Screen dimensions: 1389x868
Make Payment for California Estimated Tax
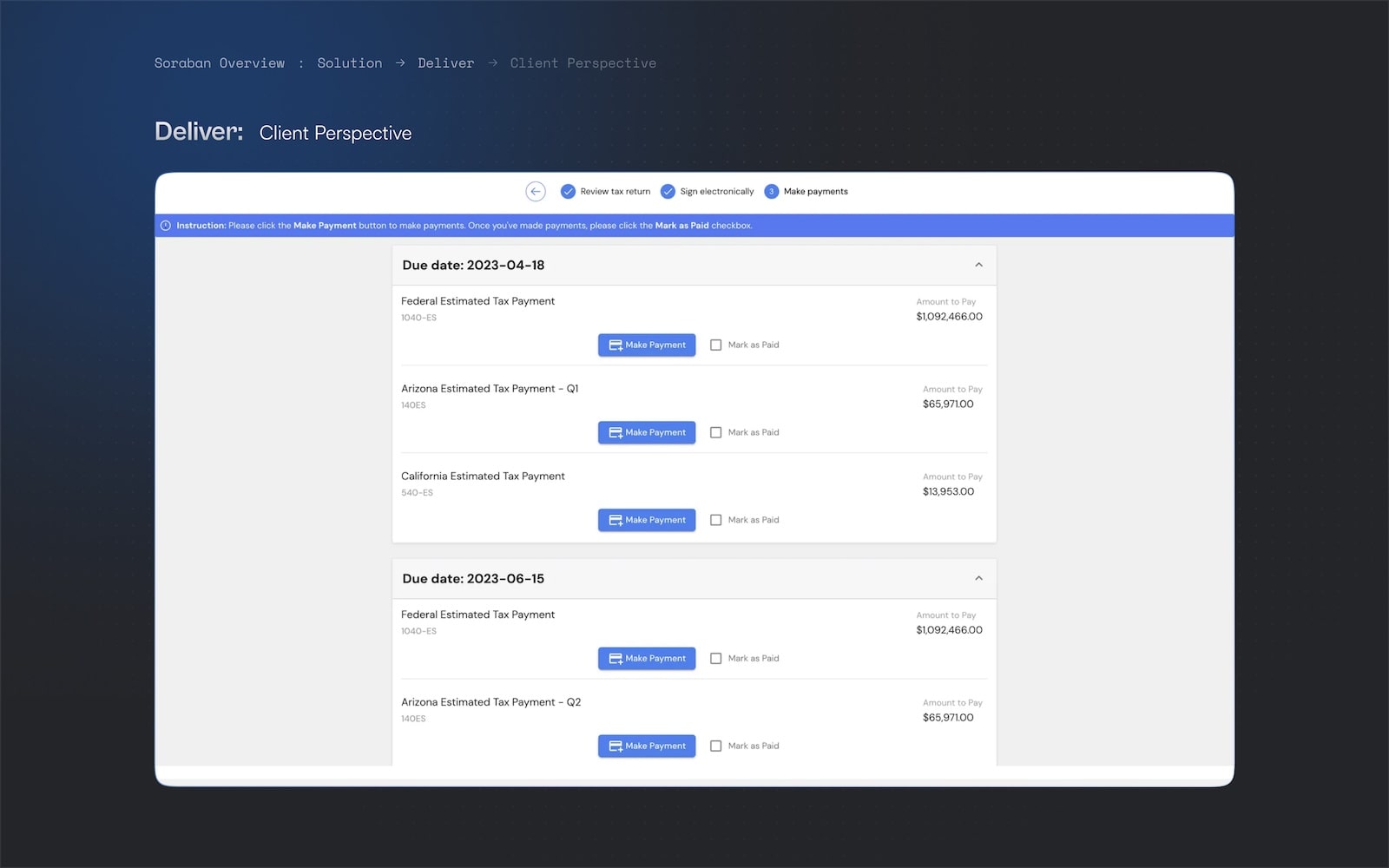click(x=647, y=520)
